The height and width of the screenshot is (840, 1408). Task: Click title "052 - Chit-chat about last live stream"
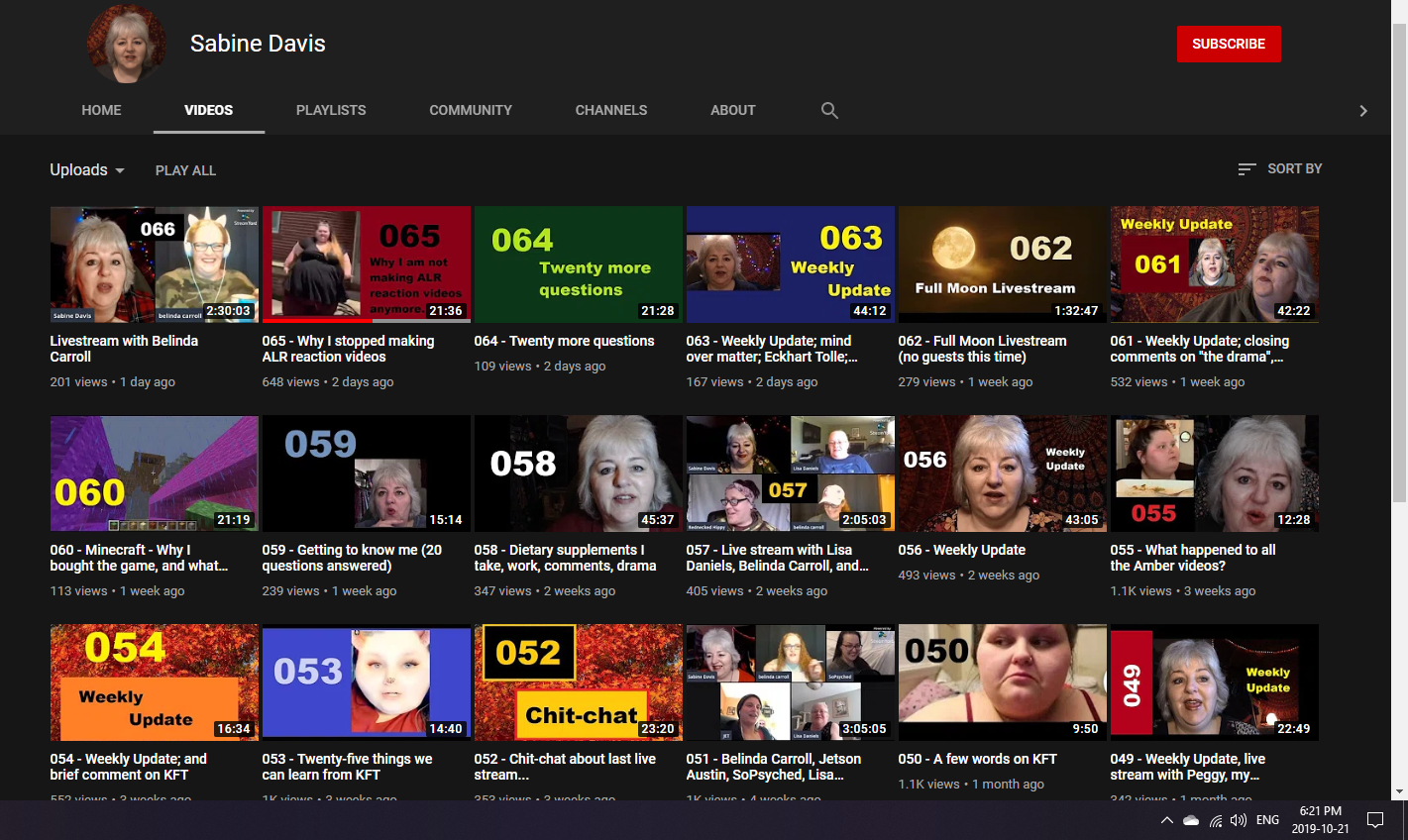pyautogui.click(x=565, y=767)
